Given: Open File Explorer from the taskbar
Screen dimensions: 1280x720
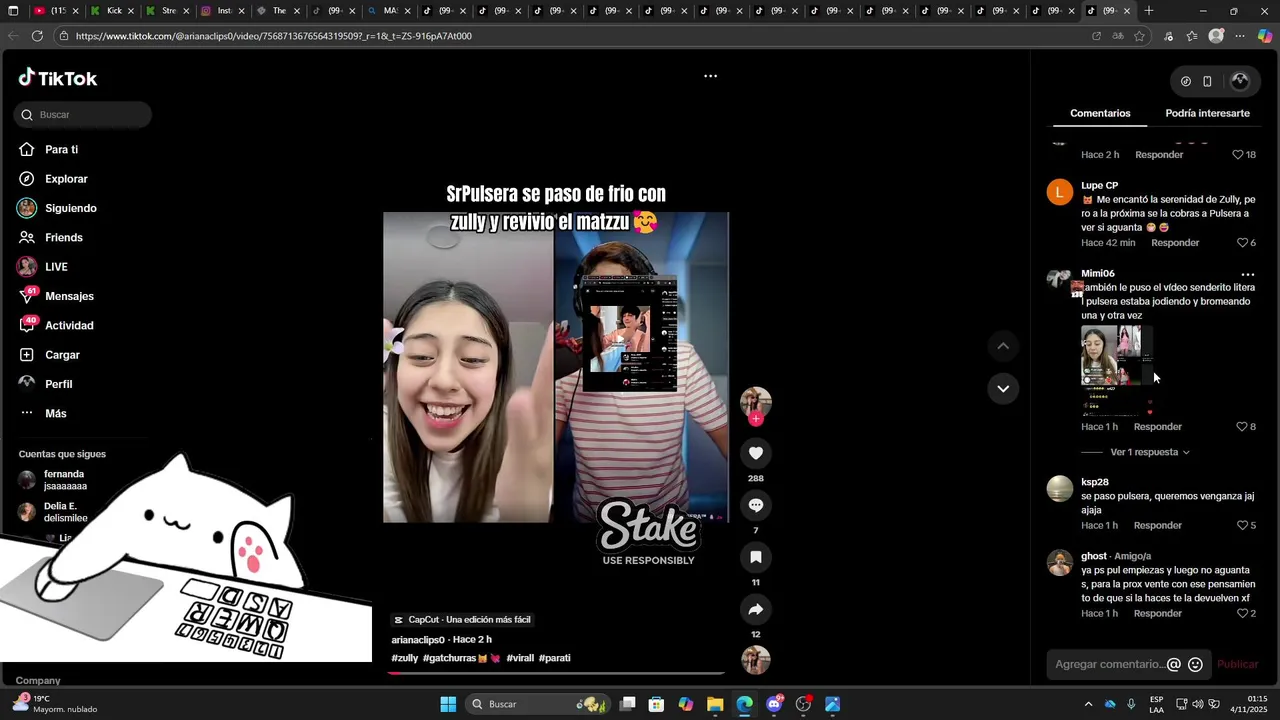Looking at the screenshot, I should 715,704.
